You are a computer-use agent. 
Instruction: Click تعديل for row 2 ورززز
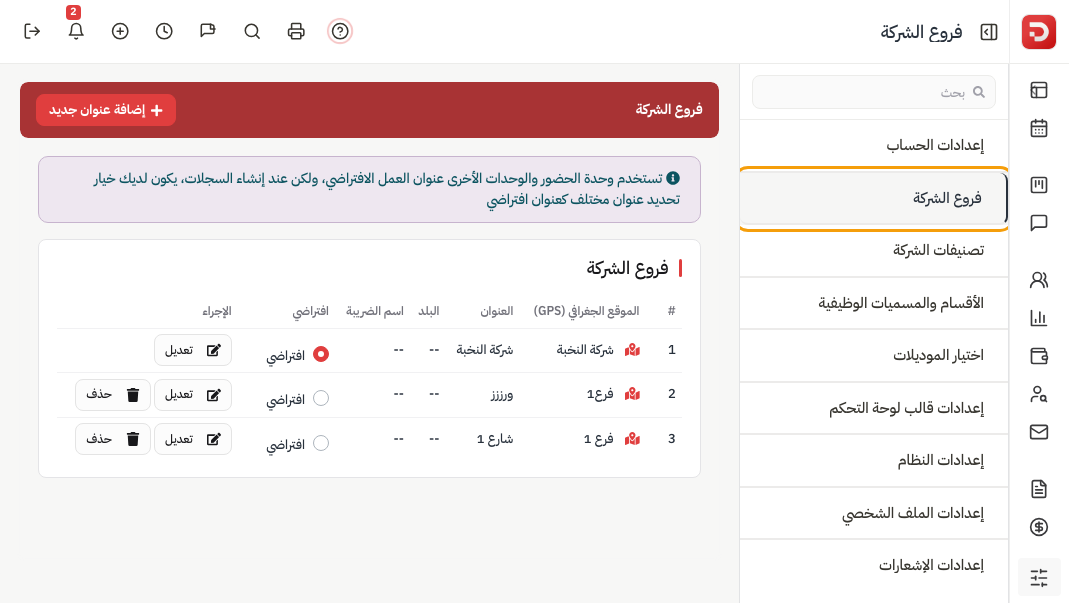coord(193,395)
